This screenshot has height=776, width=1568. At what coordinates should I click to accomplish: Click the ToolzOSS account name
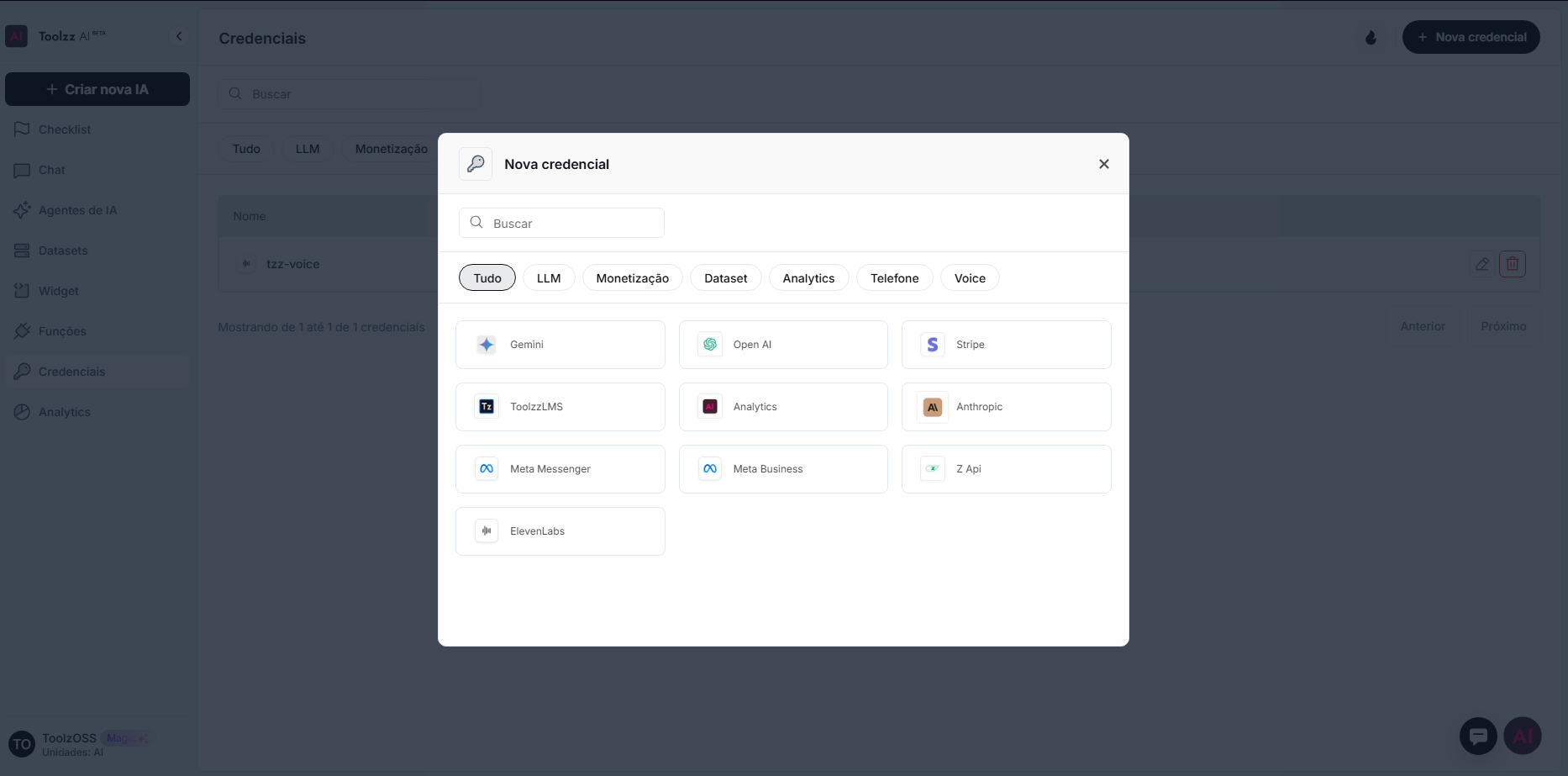coord(69,738)
